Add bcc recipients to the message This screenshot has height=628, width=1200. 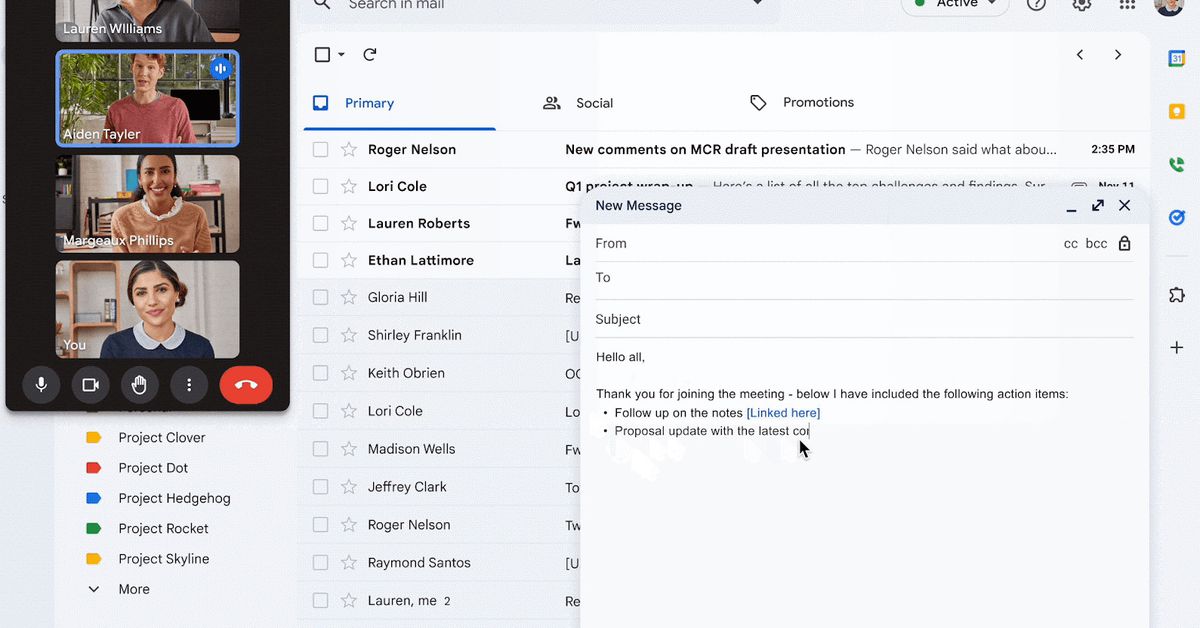click(1096, 244)
